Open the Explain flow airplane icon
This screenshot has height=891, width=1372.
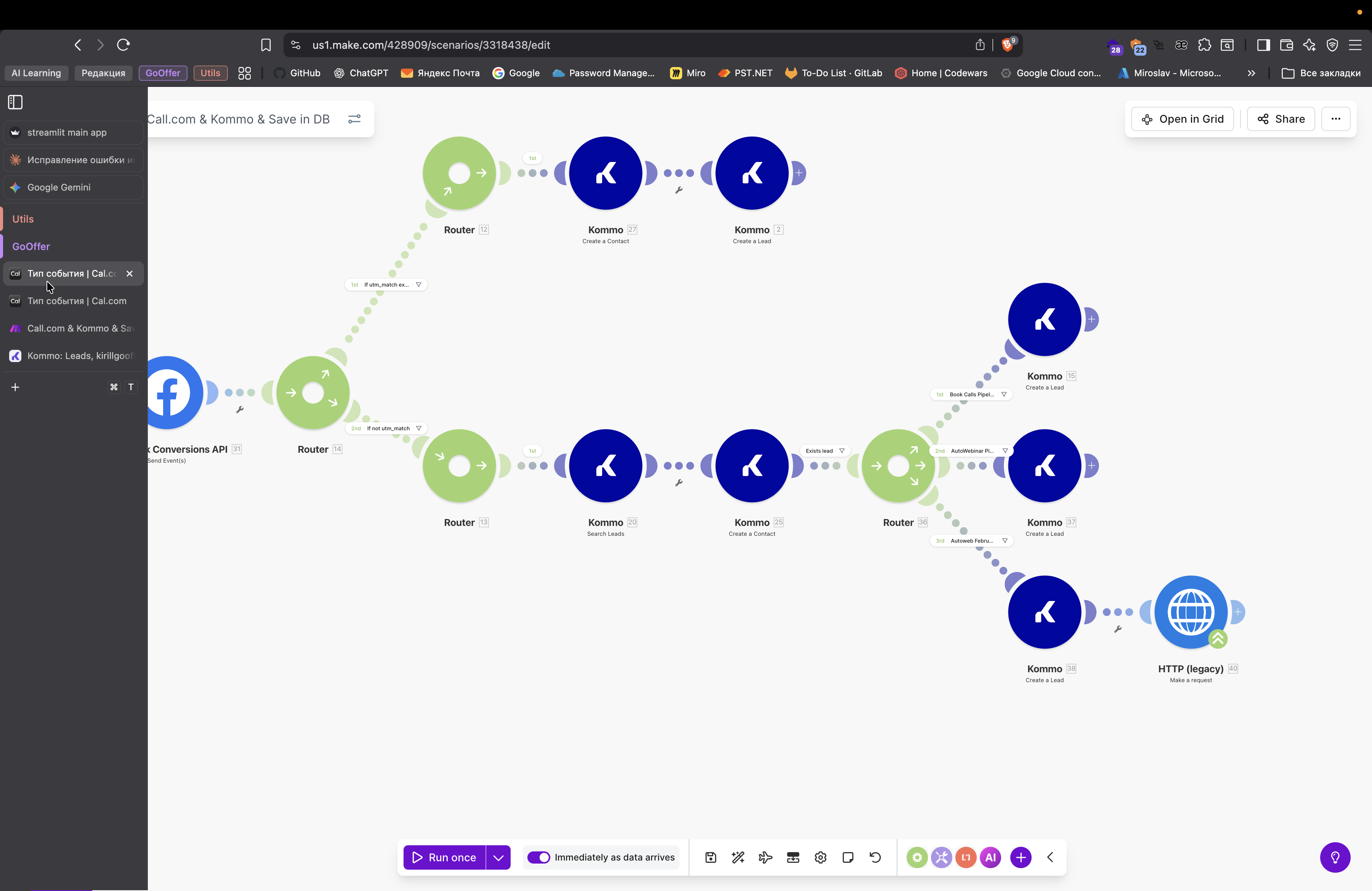[766, 857]
